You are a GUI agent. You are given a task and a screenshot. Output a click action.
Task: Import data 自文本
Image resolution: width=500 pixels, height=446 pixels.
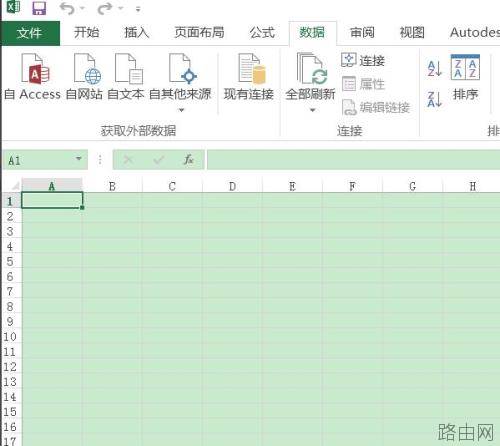tap(126, 77)
